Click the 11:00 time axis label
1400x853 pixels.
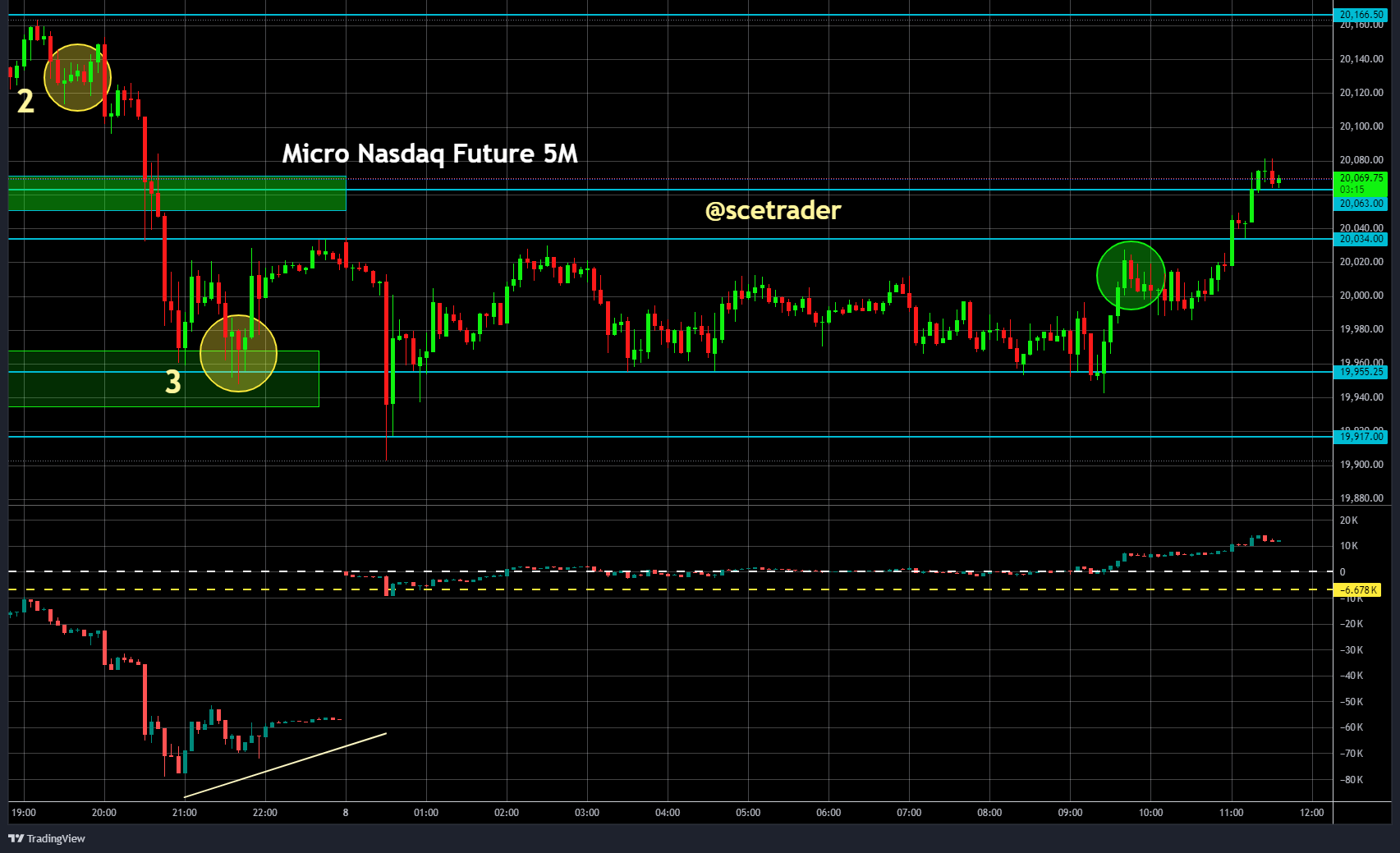click(1231, 813)
